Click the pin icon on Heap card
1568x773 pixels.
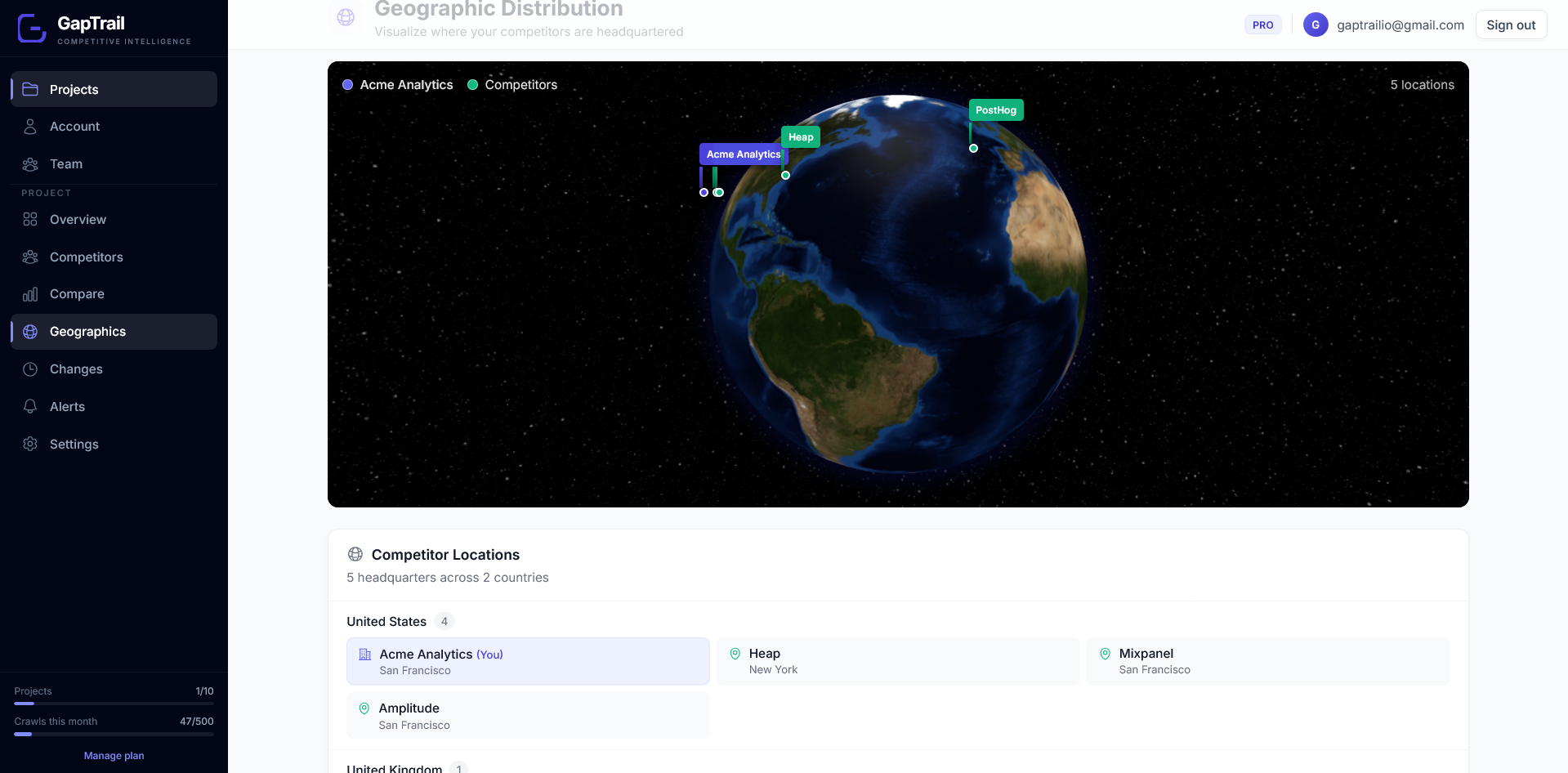pos(735,654)
